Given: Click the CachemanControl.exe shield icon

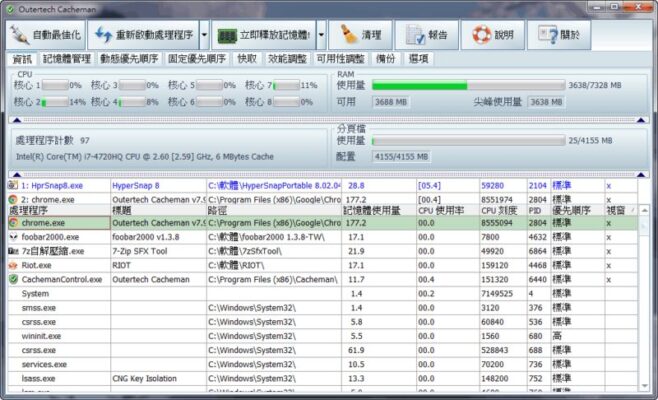Looking at the screenshot, I should click(x=13, y=280).
